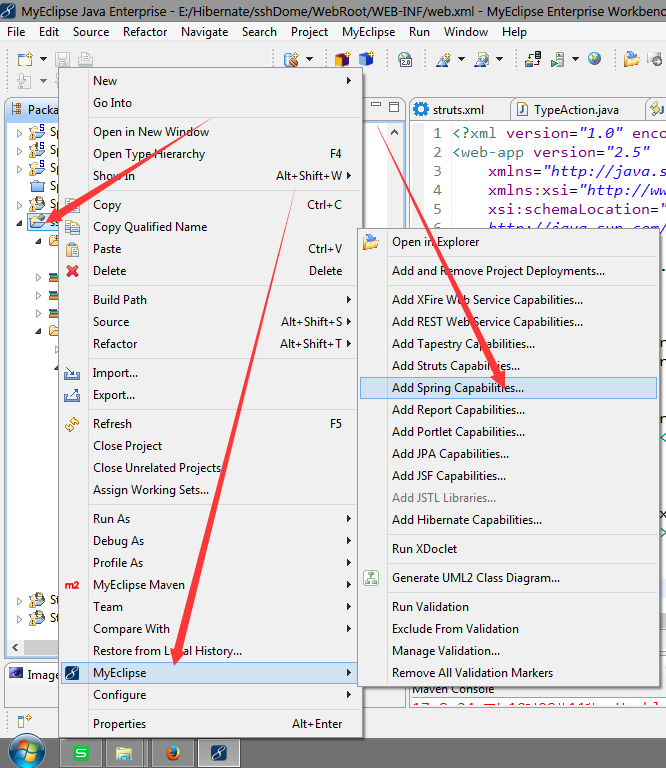Click the Deploy MyEclipse server application icon
666x768 pixels.
533,59
